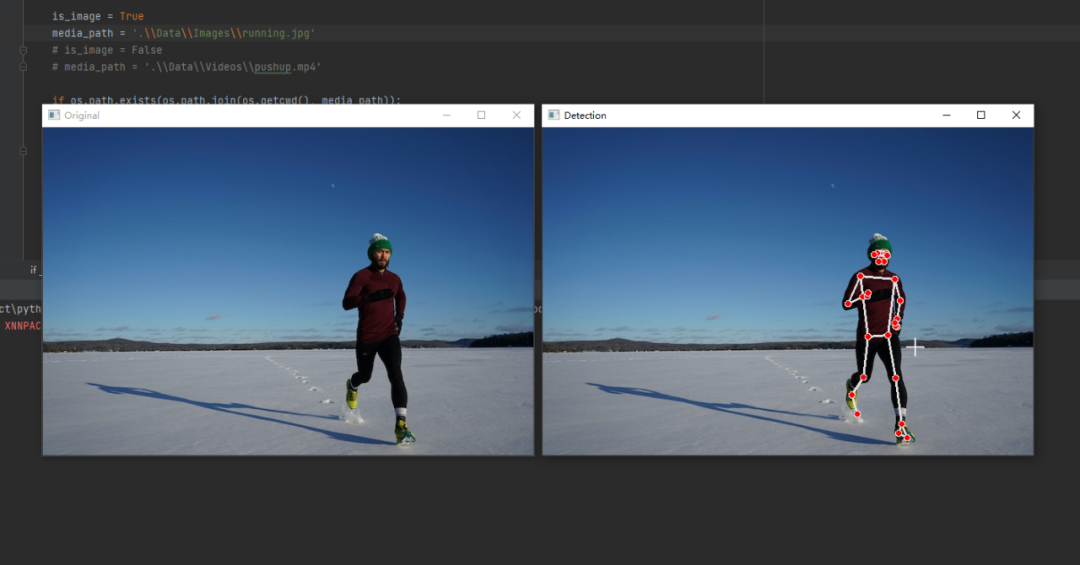Click the 'is_image = True' code line
This screenshot has width=1080, height=565.
98,16
